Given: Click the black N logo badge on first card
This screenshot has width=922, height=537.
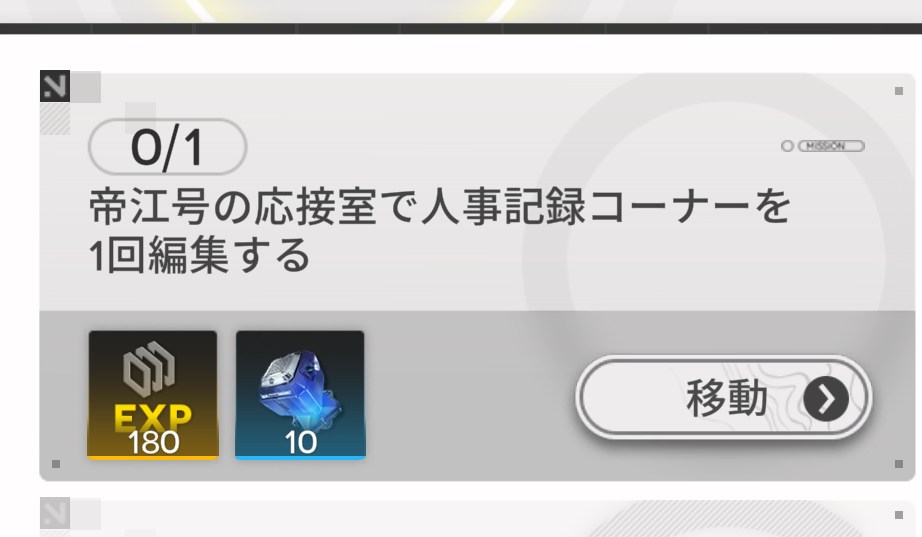Looking at the screenshot, I should pyautogui.click(x=55, y=86).
